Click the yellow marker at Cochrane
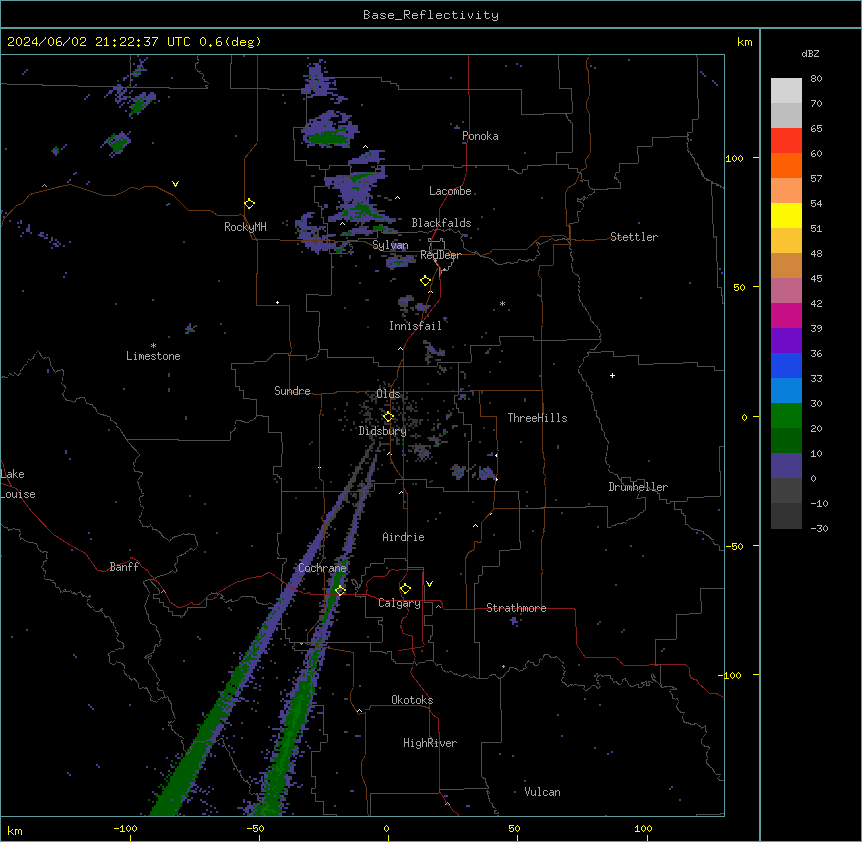The image size is (862, 842). point(340,590)
